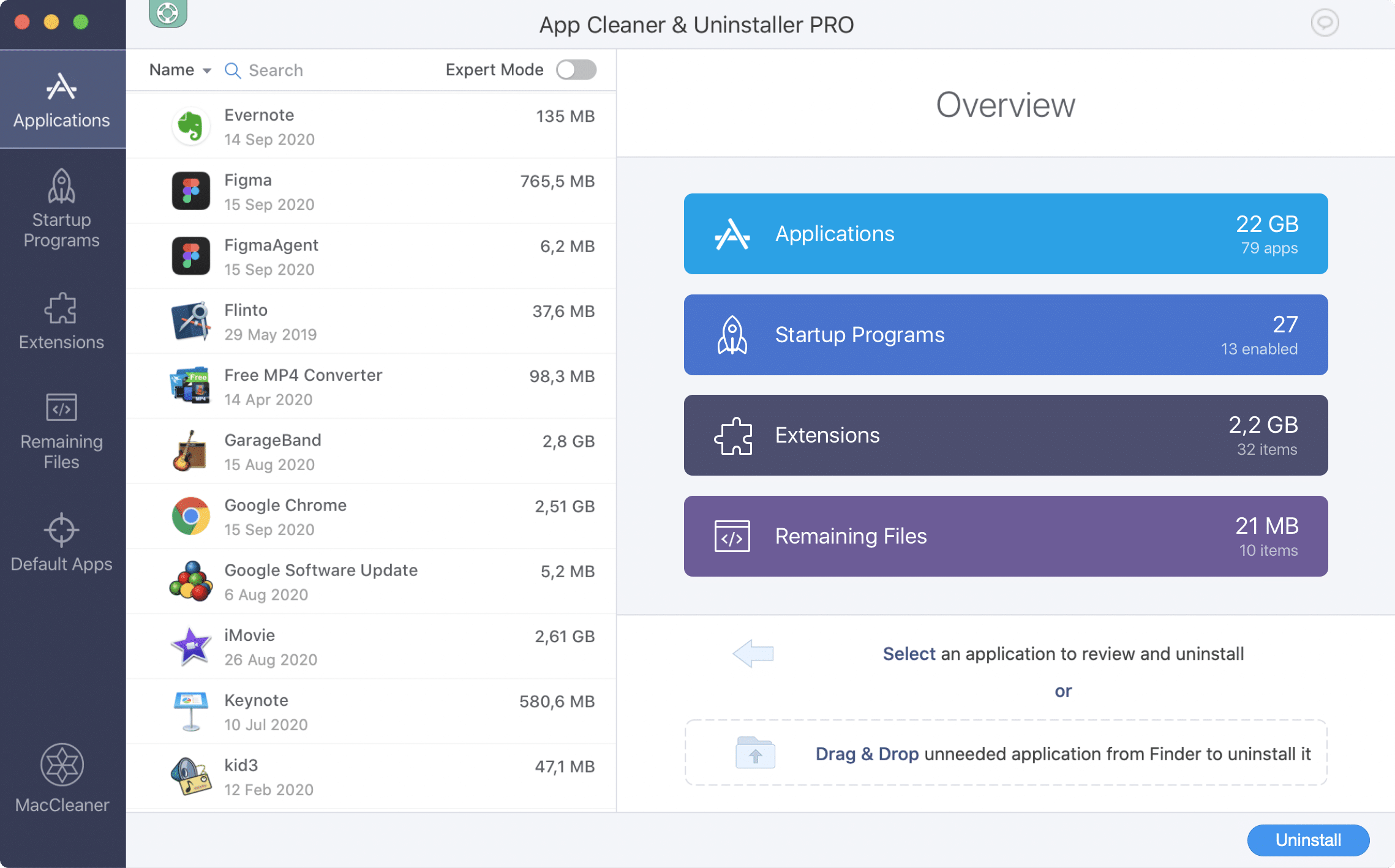Enable the Expert Mode toggle

click(x=576, y=69)
